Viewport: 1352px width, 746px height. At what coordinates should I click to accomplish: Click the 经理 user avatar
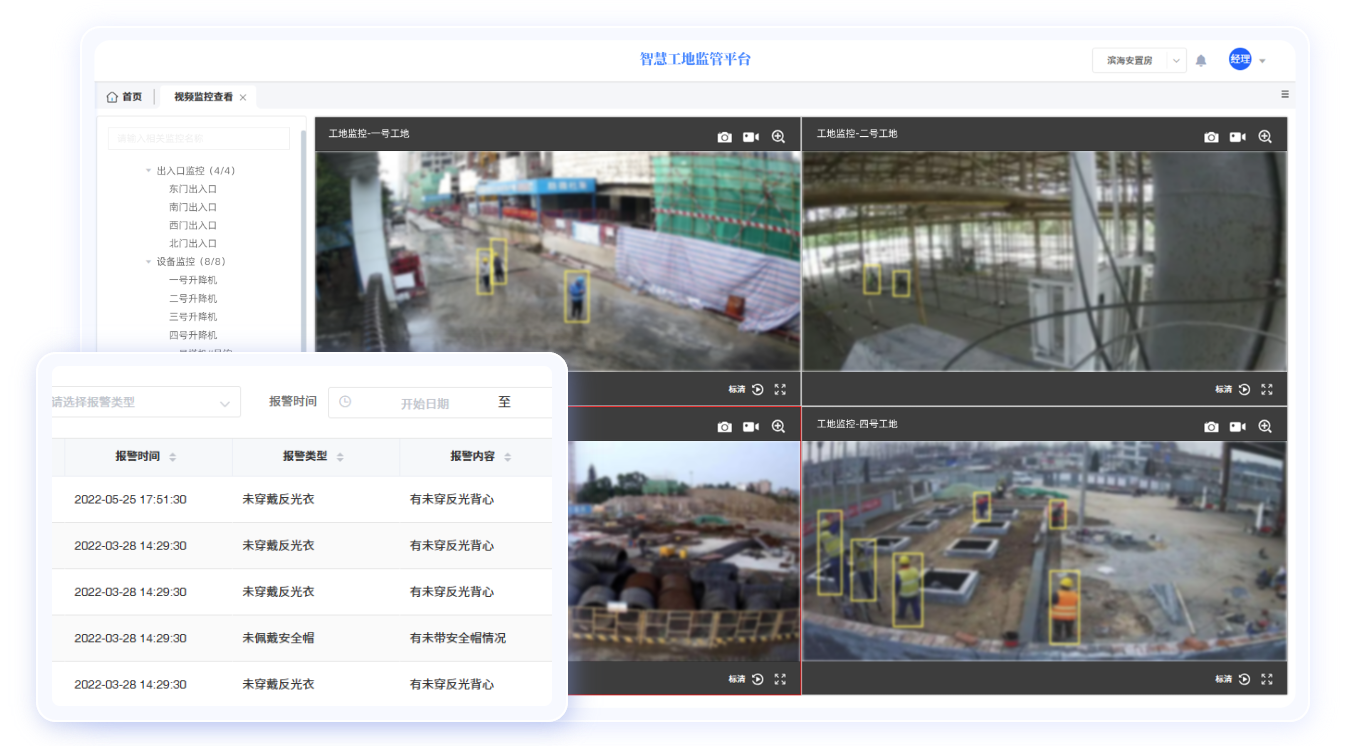coord(1240,60)
